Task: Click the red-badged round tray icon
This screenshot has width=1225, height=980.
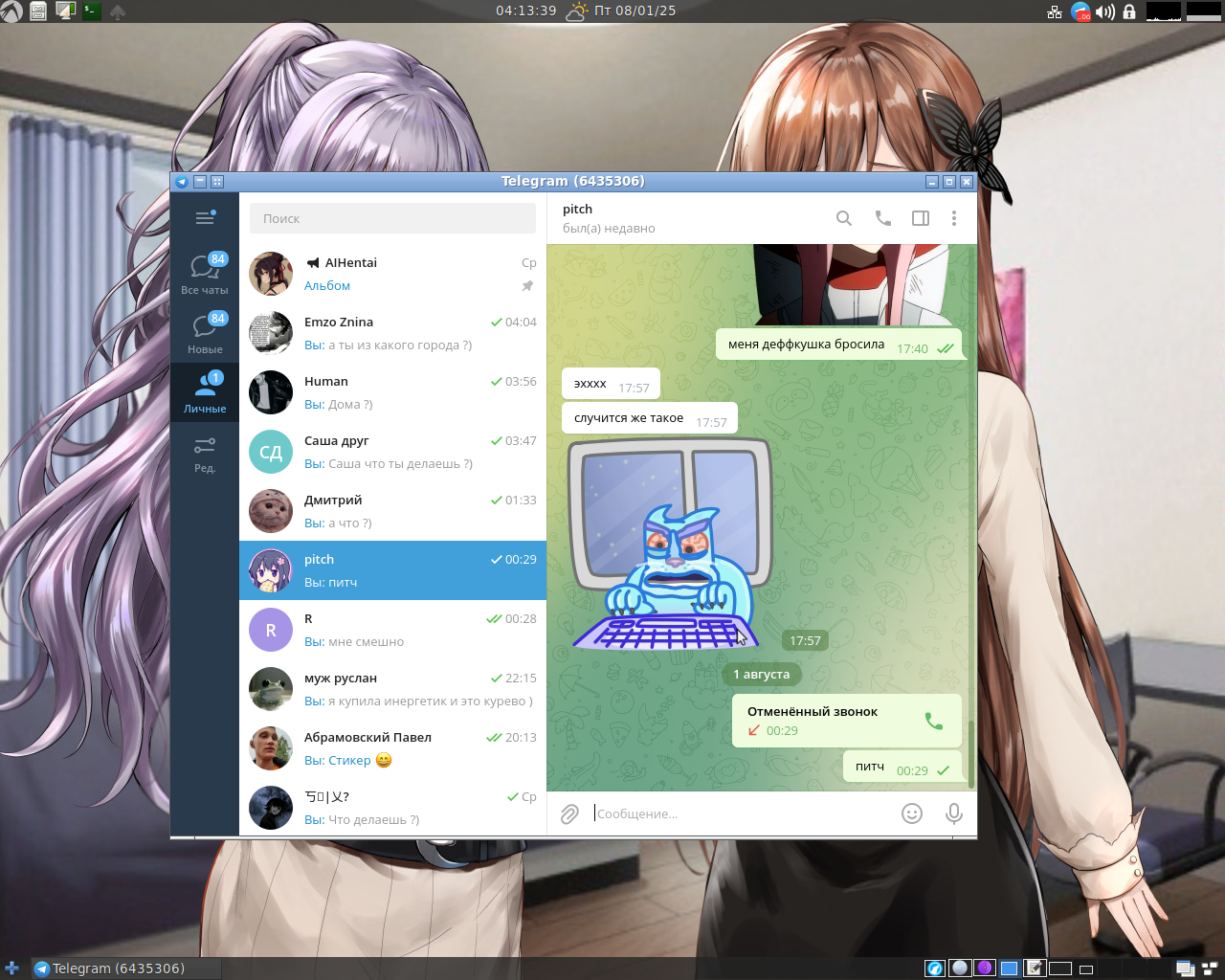Action: pos(1080,11)
